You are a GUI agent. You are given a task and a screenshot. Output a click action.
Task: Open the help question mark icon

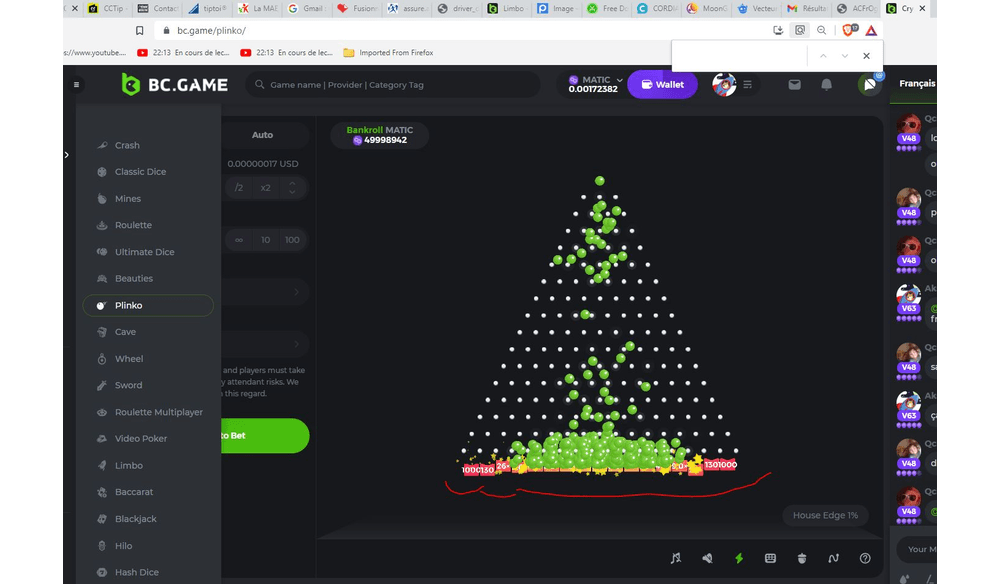click(865, 558)
